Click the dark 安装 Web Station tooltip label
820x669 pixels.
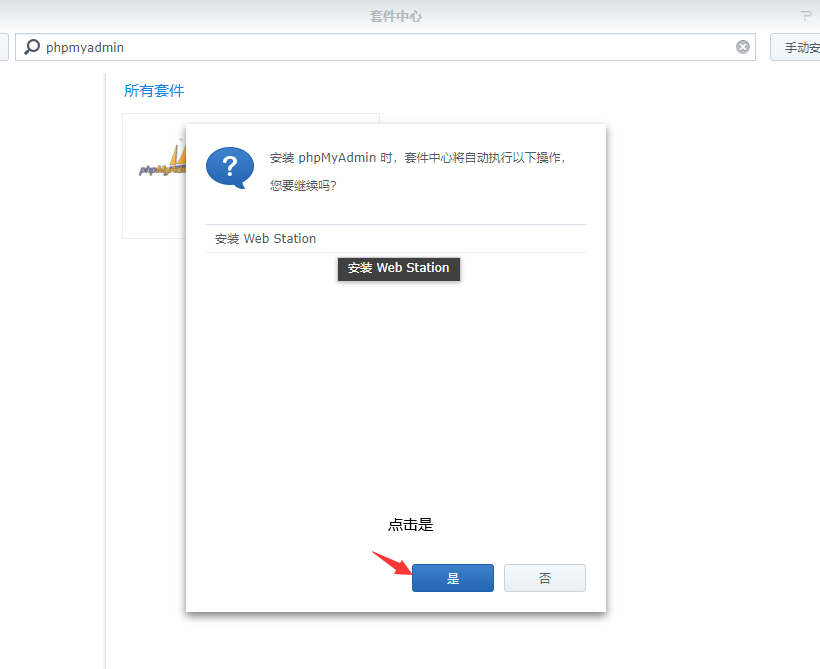pyautogui.click(x=398, y=268)
